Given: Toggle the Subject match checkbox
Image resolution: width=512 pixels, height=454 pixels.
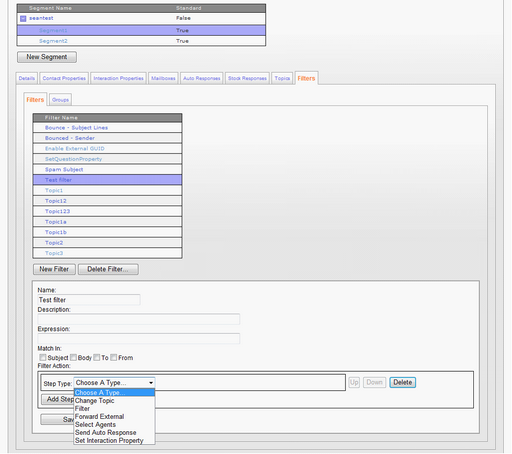Looking at the screenshot, I should pos(43,357).
